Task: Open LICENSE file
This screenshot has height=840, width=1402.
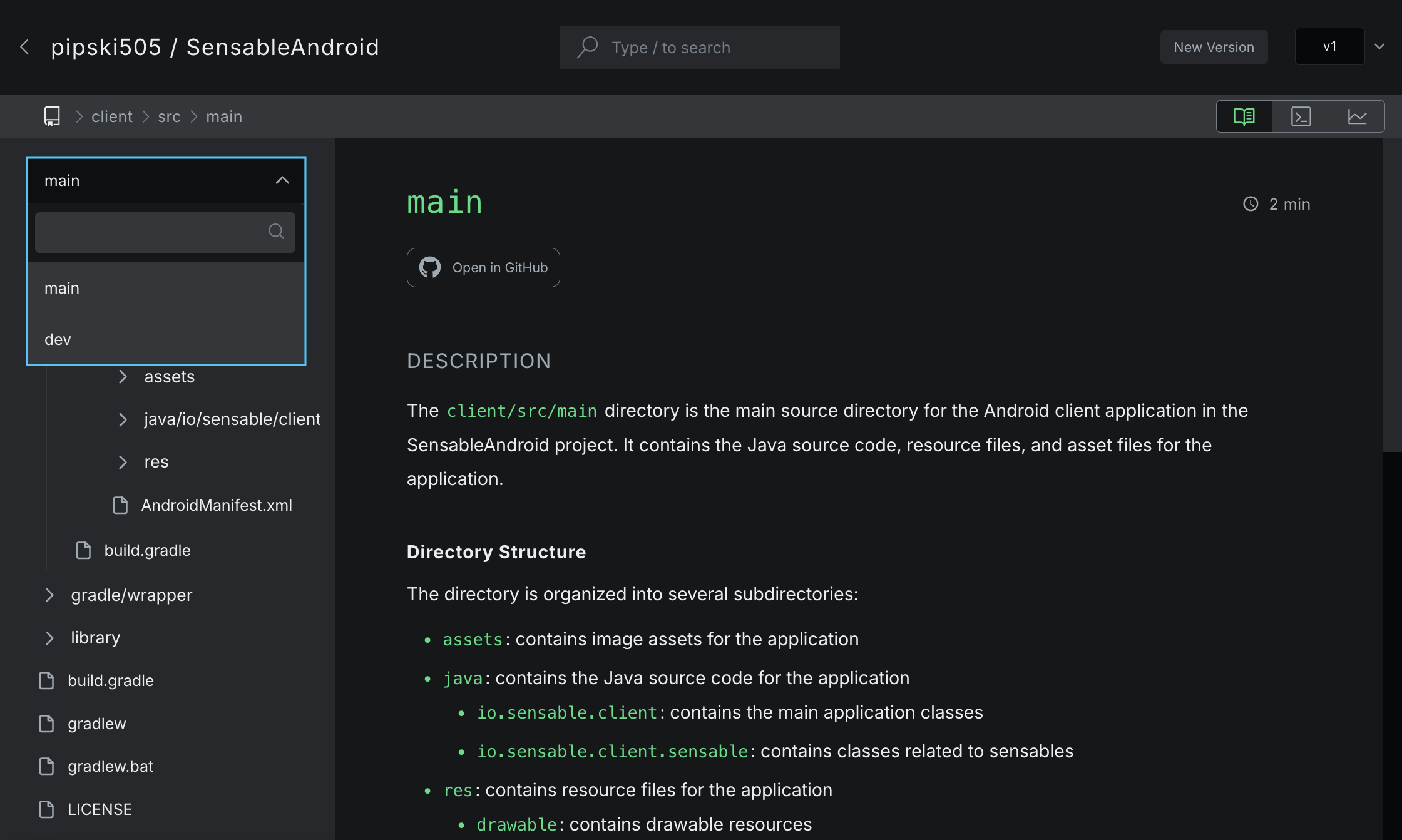Action: pos(100,809)
